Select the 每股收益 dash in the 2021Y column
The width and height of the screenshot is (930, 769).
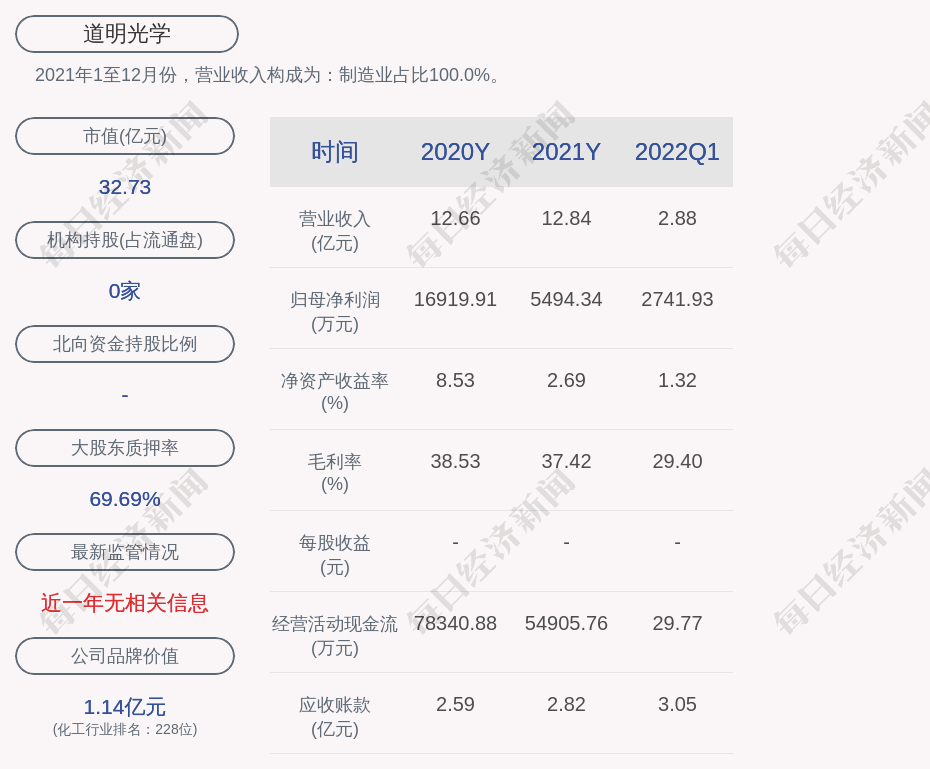pos(566,542)
